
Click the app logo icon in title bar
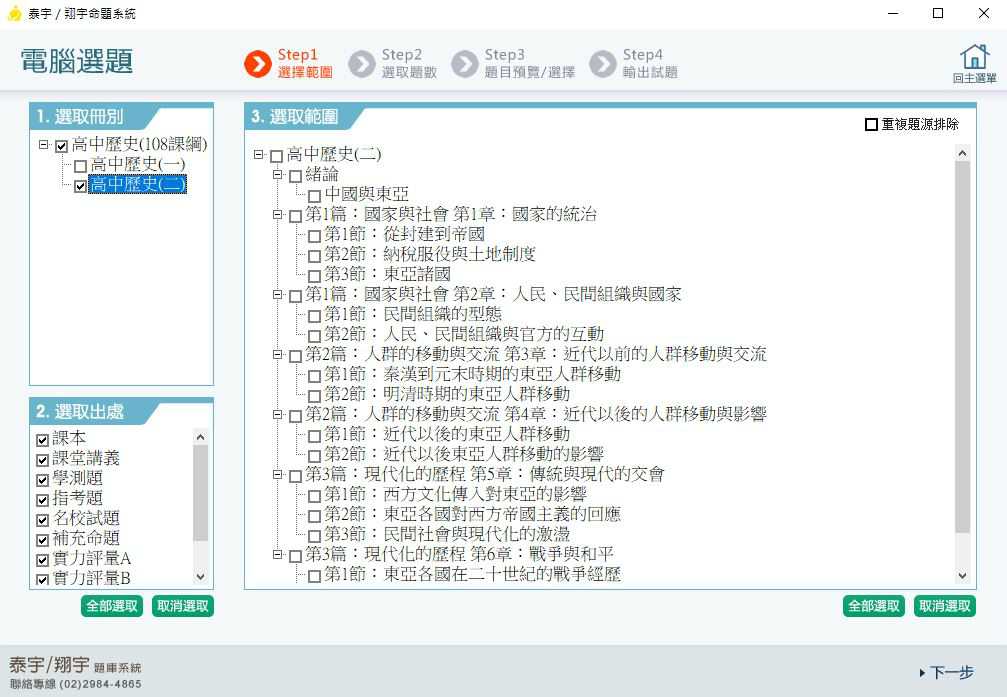[x=14, y=13]
